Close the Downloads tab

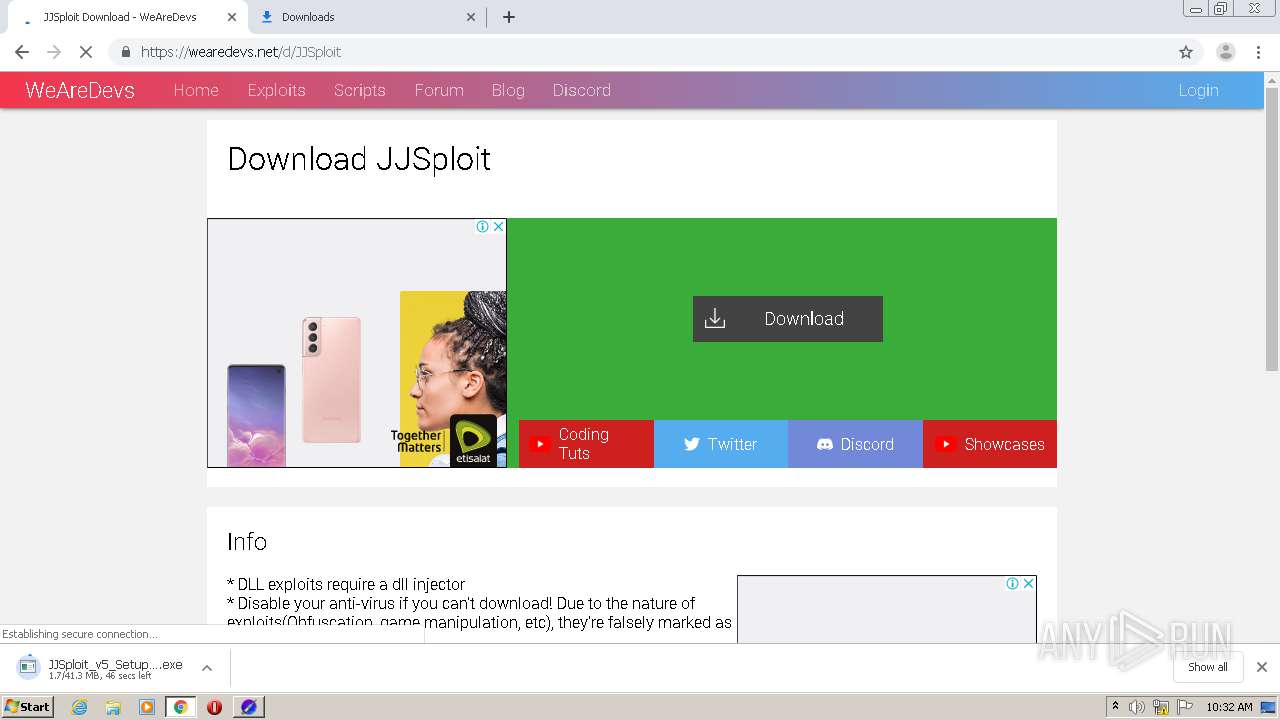tap(472, 17)
